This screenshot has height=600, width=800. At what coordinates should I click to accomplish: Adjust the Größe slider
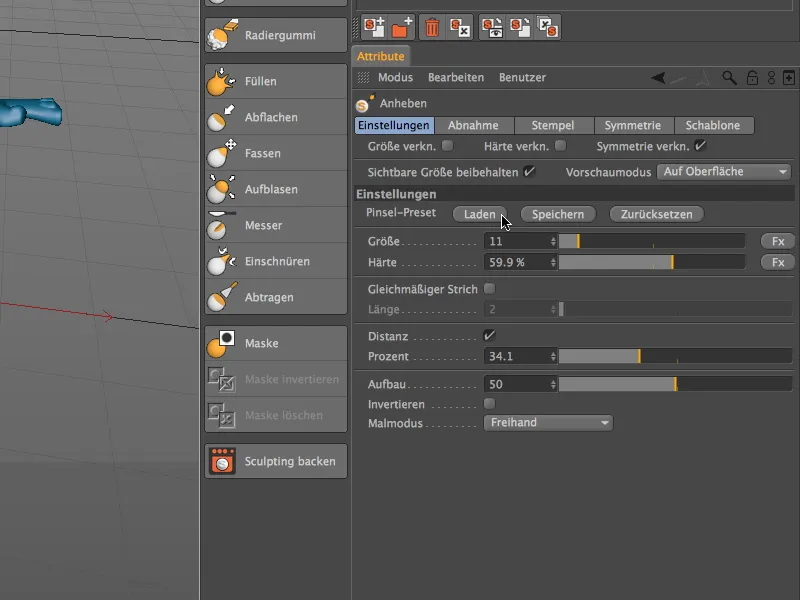point(652,241)
